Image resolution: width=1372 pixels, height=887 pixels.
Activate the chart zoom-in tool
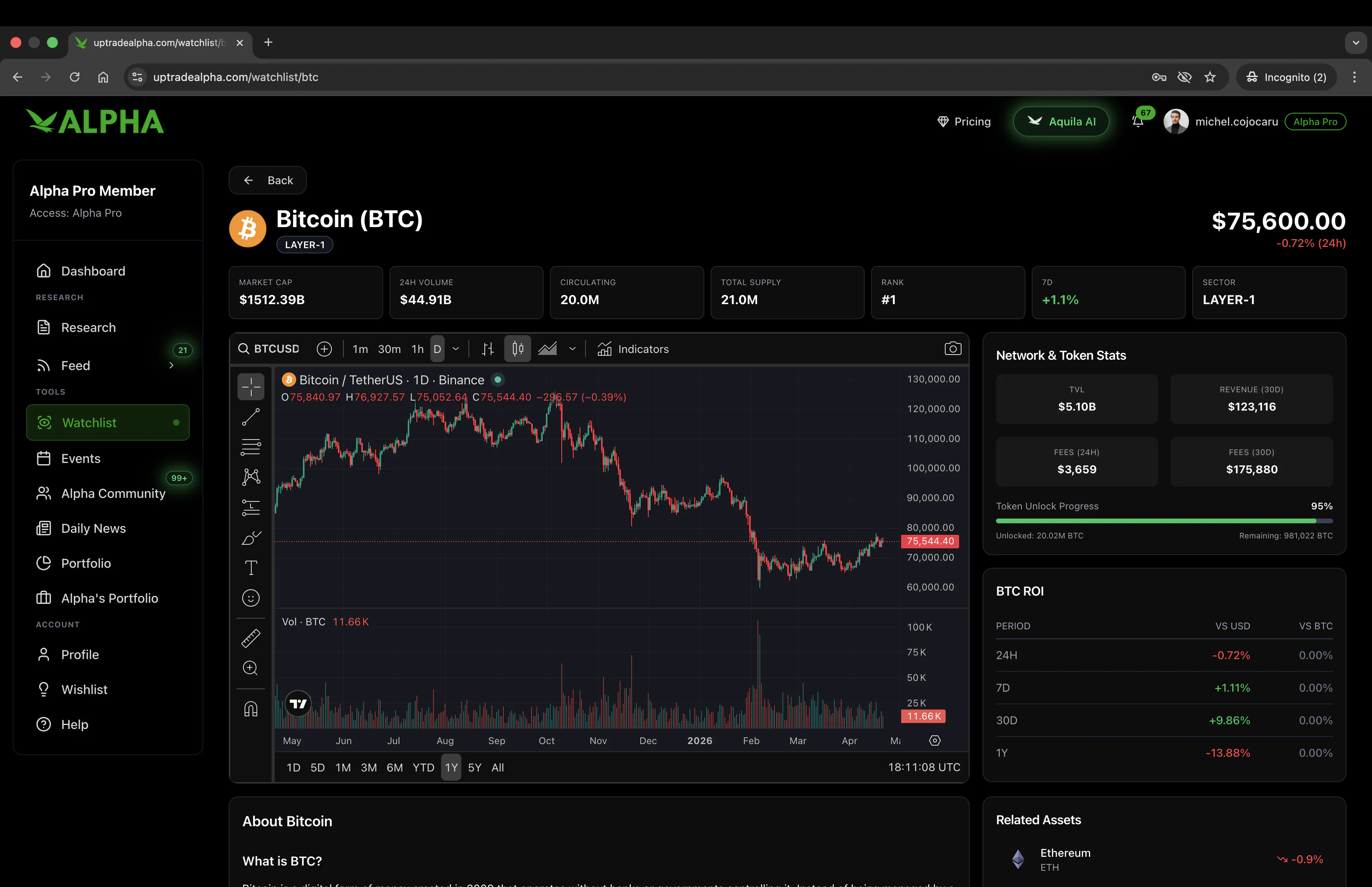(251, 668)
